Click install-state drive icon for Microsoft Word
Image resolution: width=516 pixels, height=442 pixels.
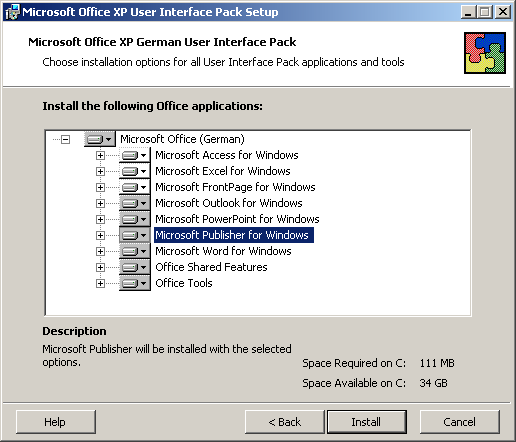(135, 251)
